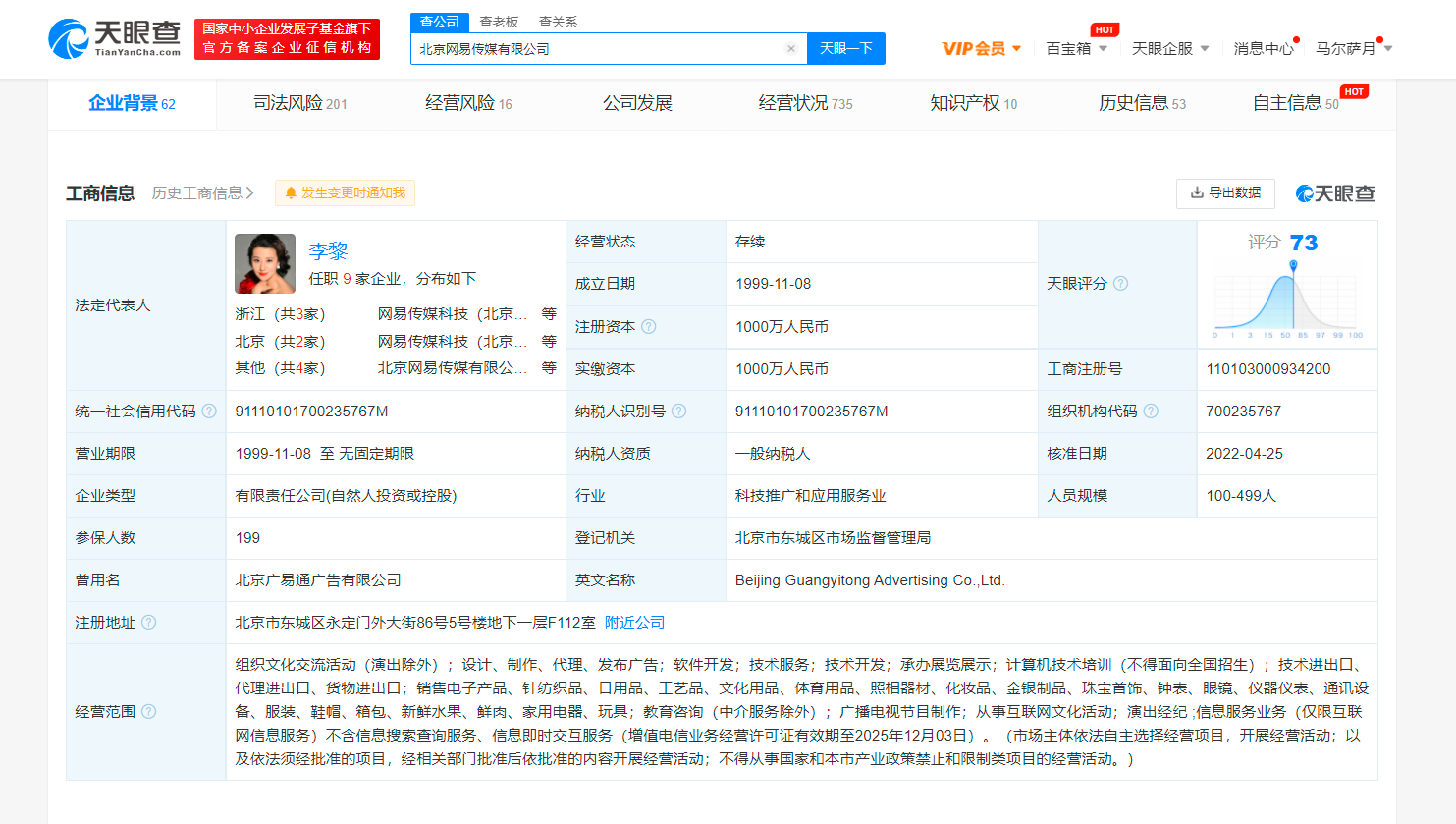Viewport: 1456px width, 824px height.
Task: Click the 科技推广和应用服务业 industry value
Action: pyautogui.click(x=811, y=496)
